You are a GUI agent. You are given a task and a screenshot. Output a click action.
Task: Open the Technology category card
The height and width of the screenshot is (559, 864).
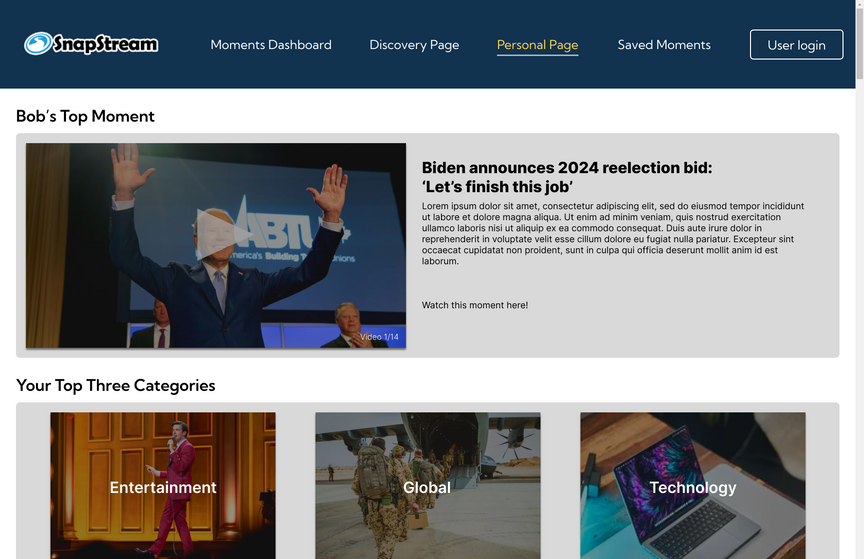click(693, 486)
